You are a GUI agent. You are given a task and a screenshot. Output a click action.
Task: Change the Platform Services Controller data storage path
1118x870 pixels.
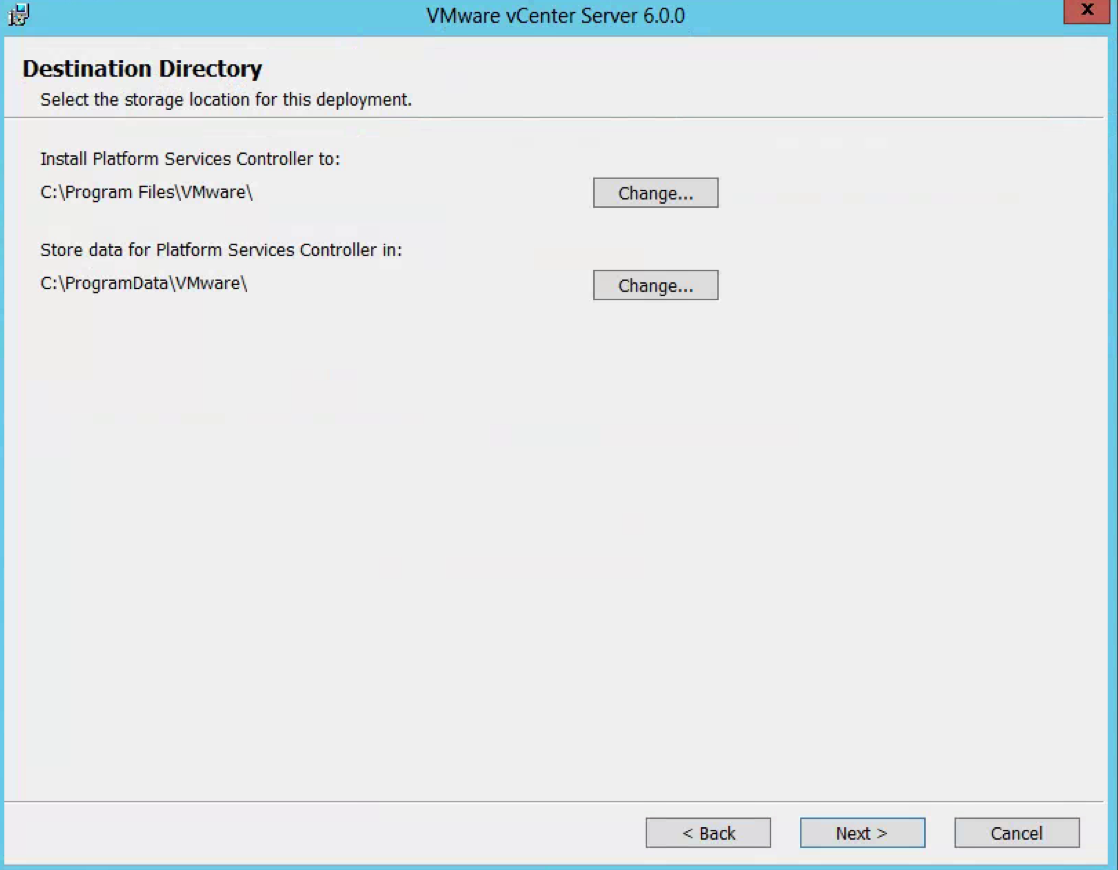[655, 285]
